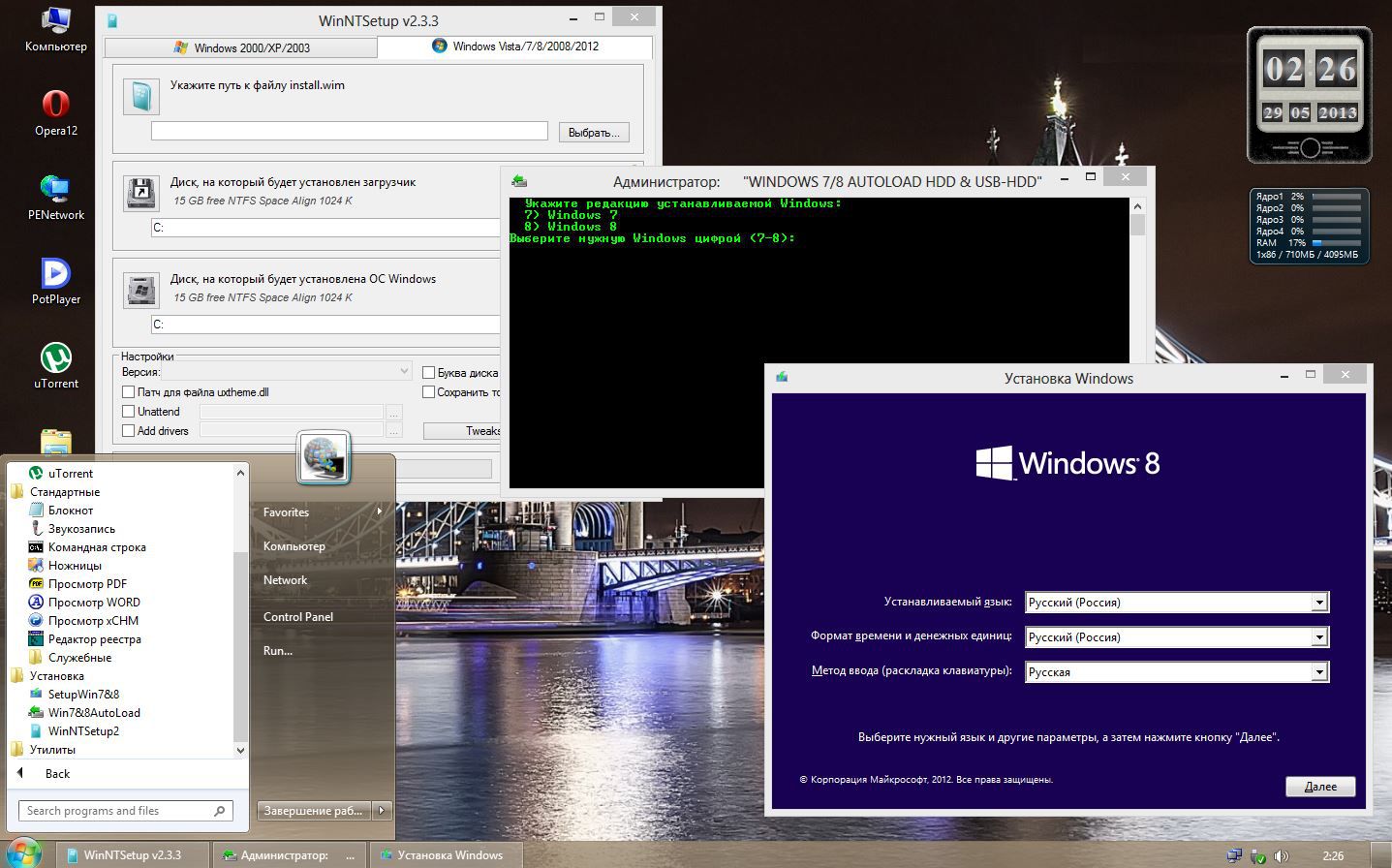Image resolution: width=1392 pixels, height=868 pixels.
Task: Open PENetwork desktop shortcut
Action: click(x=56, y=198)
